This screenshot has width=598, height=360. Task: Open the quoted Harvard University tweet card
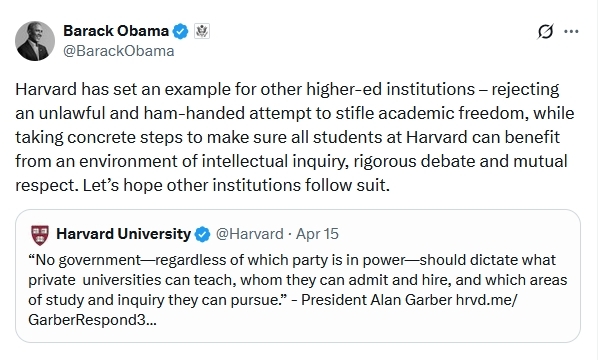tap(298, 276)
